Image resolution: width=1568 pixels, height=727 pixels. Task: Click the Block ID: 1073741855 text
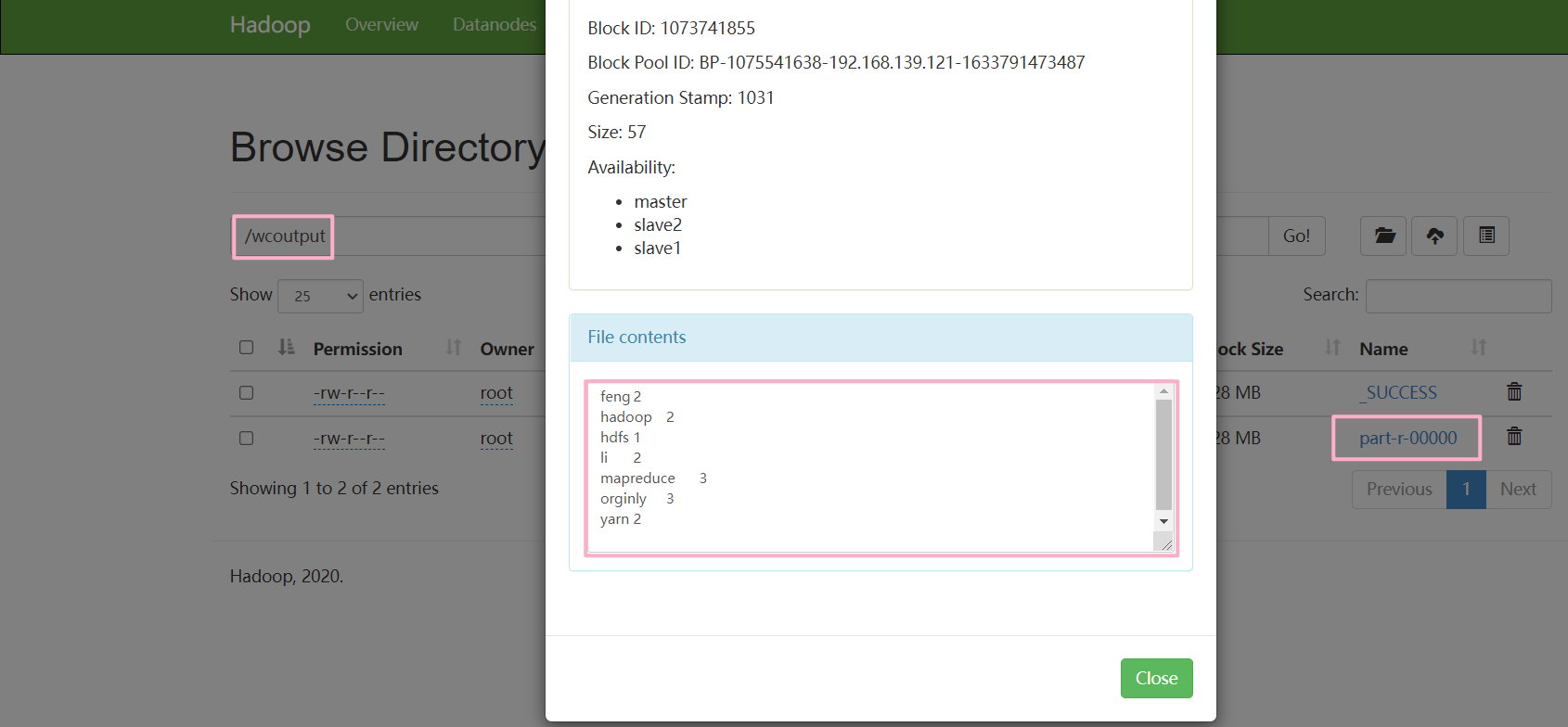click(671, 28)
